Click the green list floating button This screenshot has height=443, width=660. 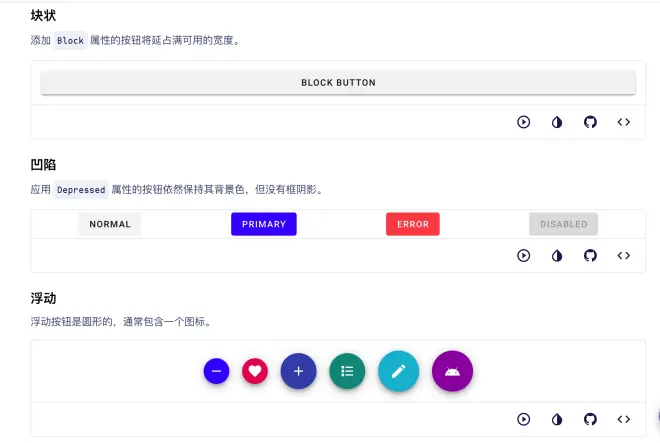(347, 371)
